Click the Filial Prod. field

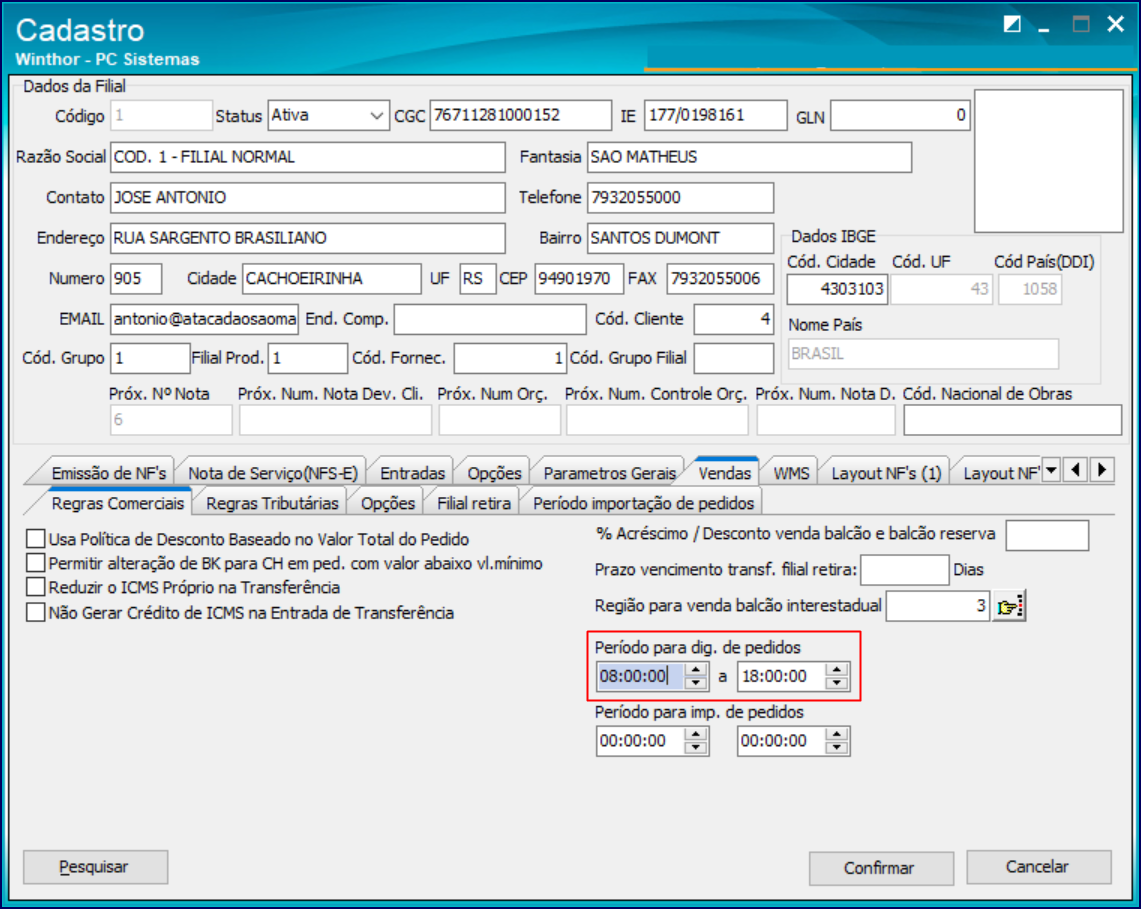pos(308,358)
